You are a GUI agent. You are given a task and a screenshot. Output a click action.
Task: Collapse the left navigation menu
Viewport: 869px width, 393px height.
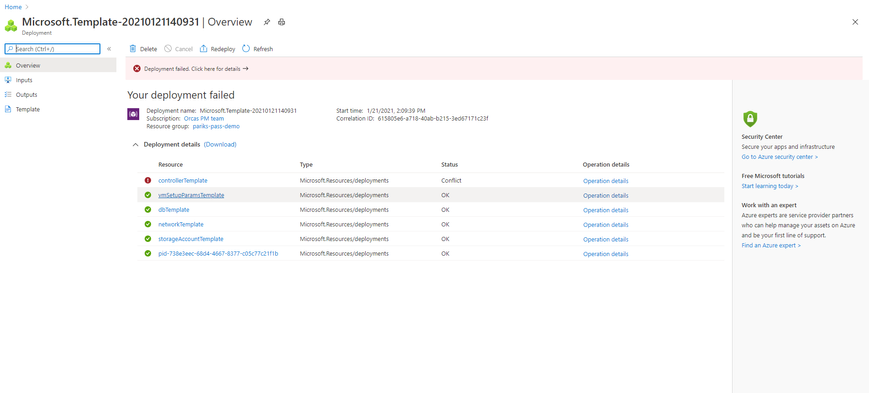[x=109, y=49]
